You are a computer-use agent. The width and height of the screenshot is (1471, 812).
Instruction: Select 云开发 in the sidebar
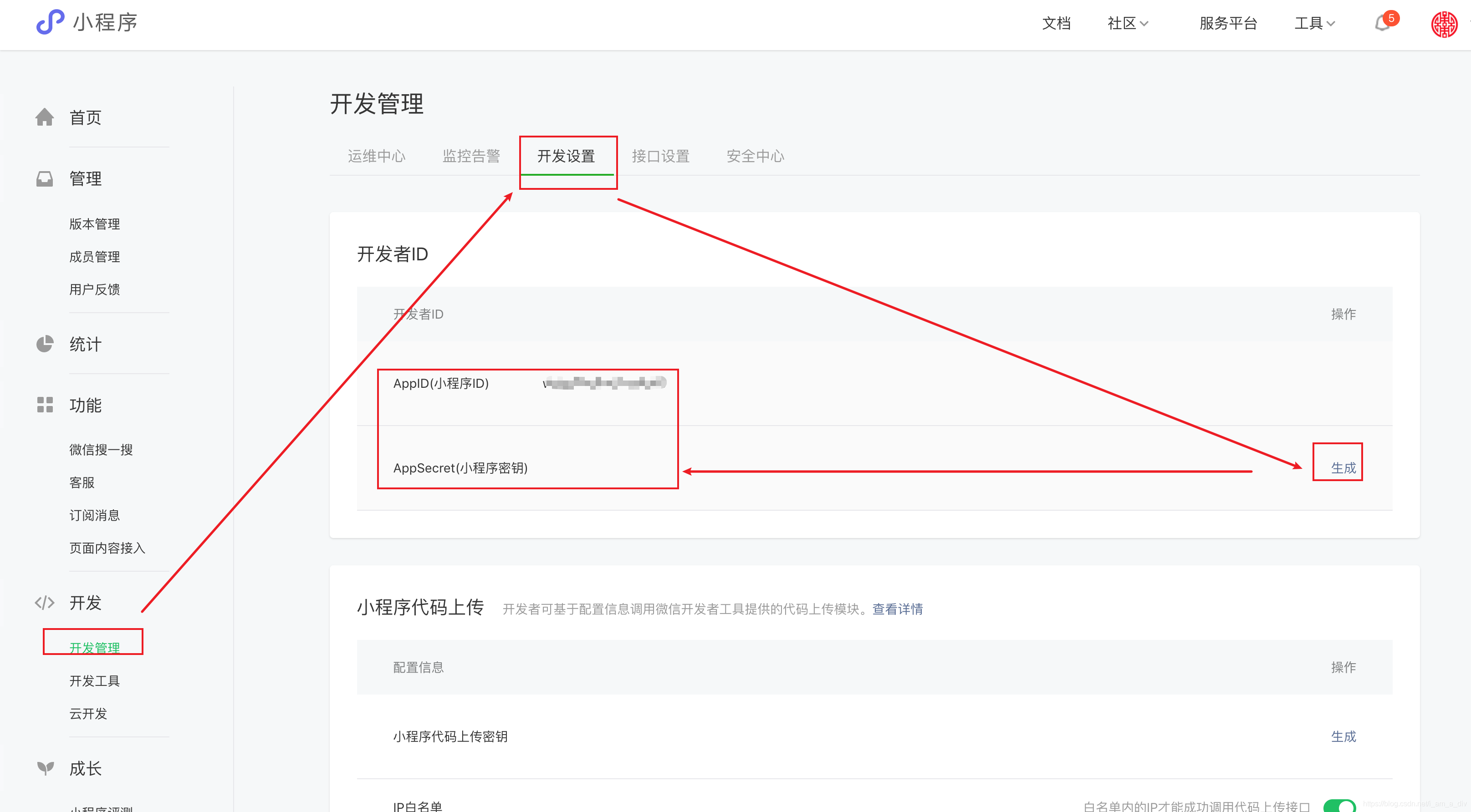tap(87, 713)
